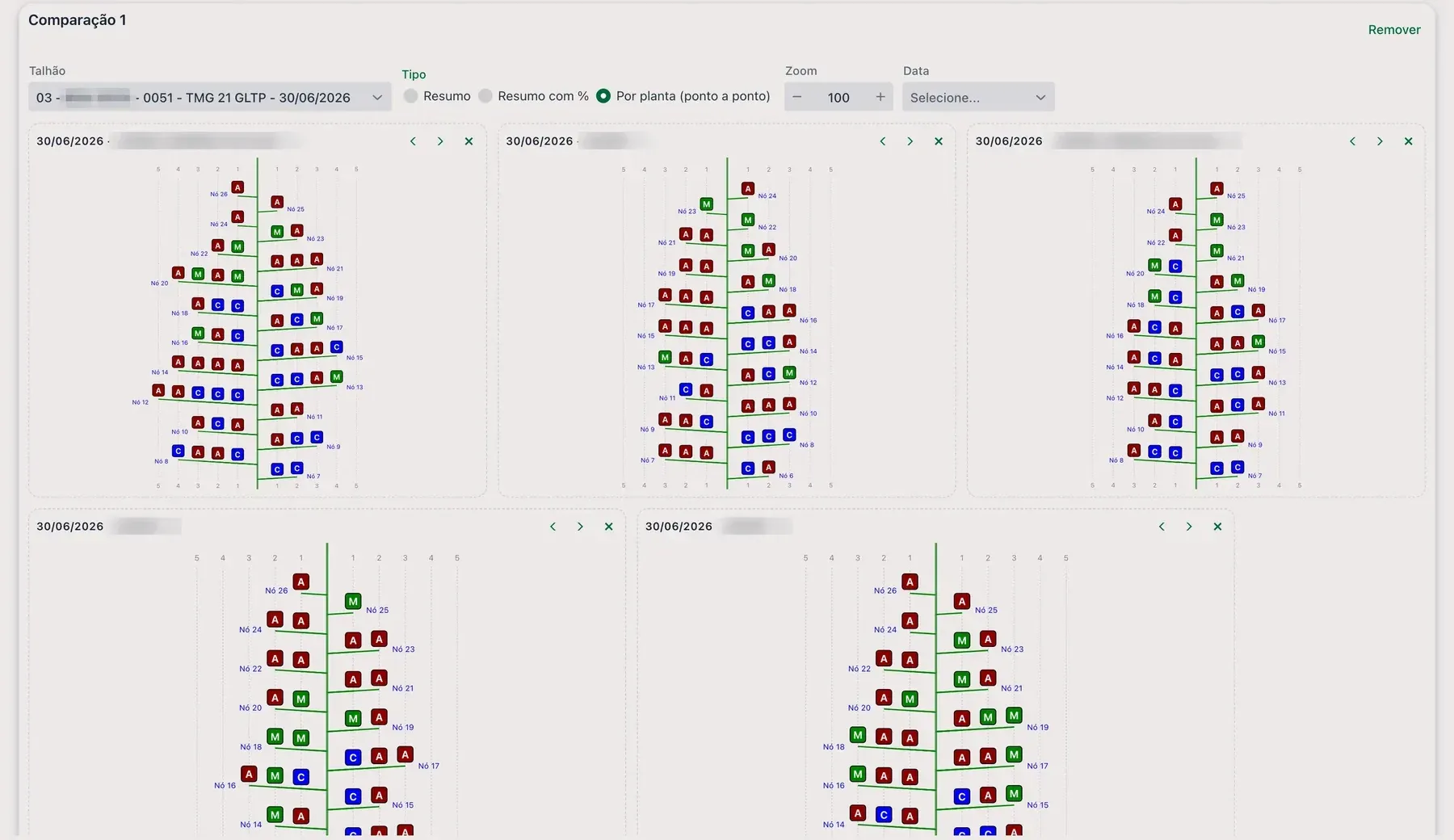This screenshot has height=840, width=1454.
Task: Select Por planta (ponto a ponto) option
Action: coord(603,96)
